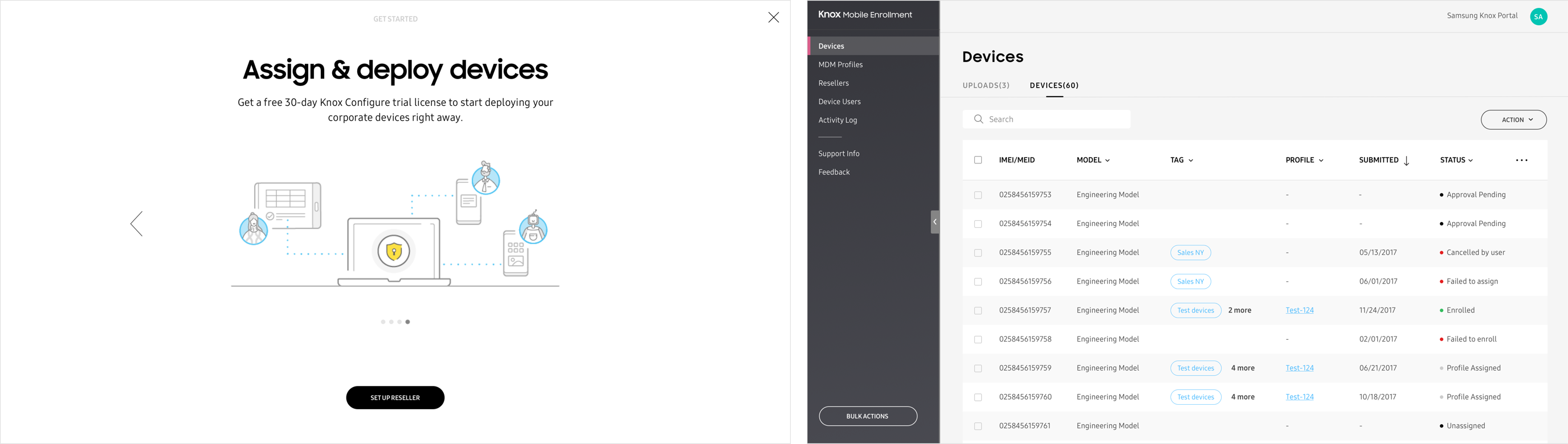Viewport: 1568px width, 444px height.
Task: Check the box for device 0258456159753
Action: [x=978, y=195]
